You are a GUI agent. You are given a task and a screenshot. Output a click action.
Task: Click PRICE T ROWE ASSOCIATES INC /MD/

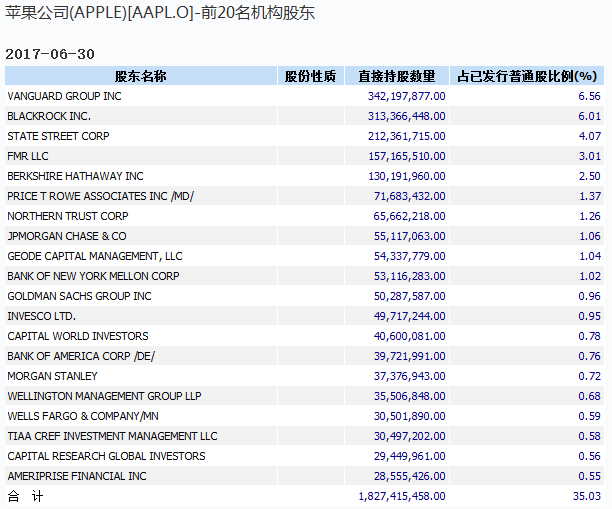click(x=101, y=196)
